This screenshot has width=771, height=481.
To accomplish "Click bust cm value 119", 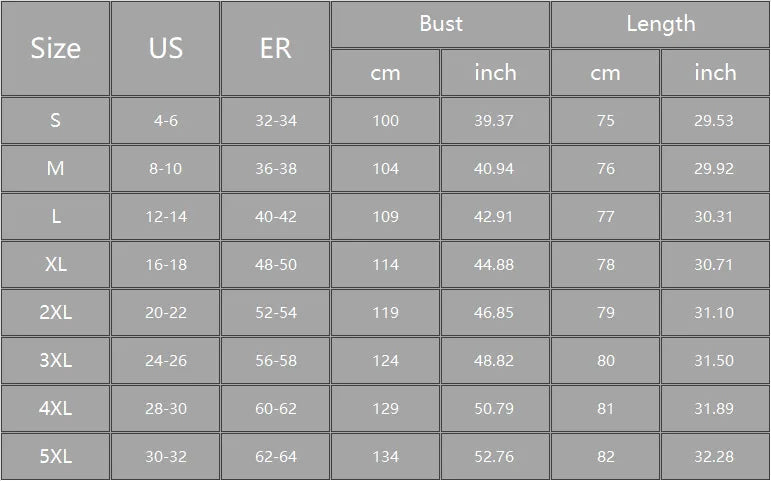I will pyautogui.click(x=386, y=313).
